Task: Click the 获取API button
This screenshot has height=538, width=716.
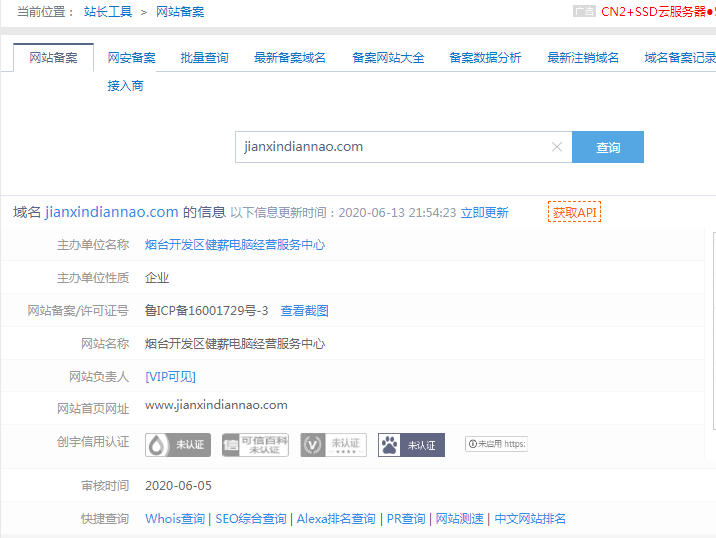Action: (575, 212)
